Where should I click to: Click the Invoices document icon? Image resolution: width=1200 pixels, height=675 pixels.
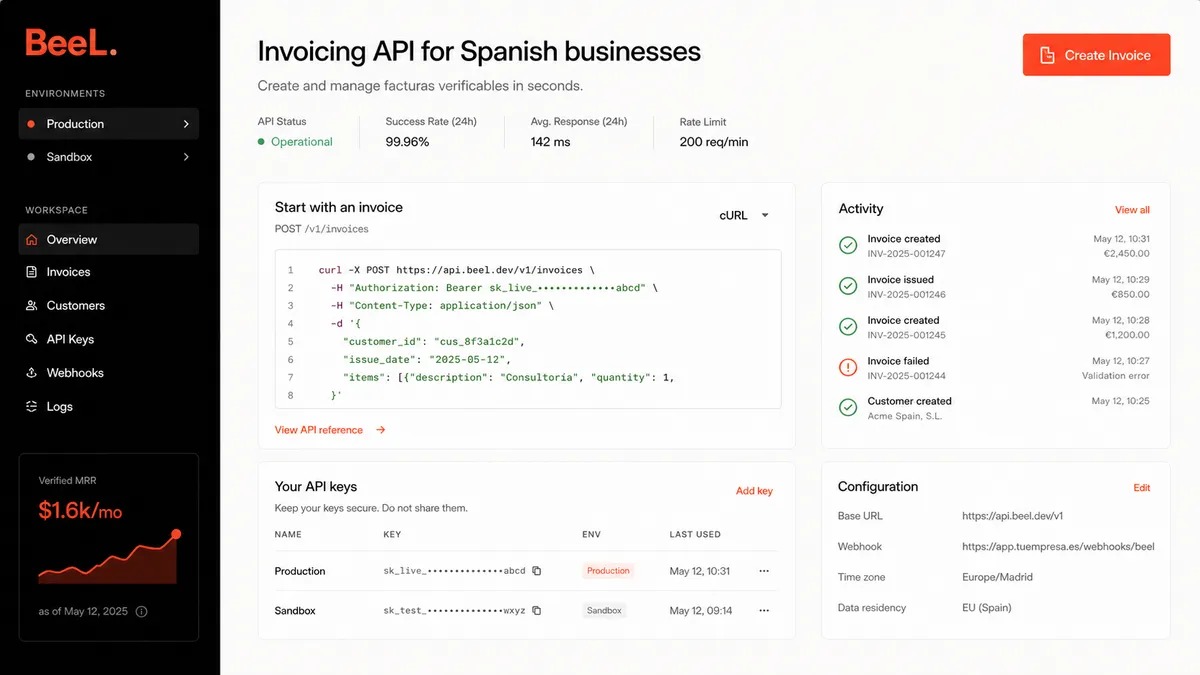click(x=32, y=272)
